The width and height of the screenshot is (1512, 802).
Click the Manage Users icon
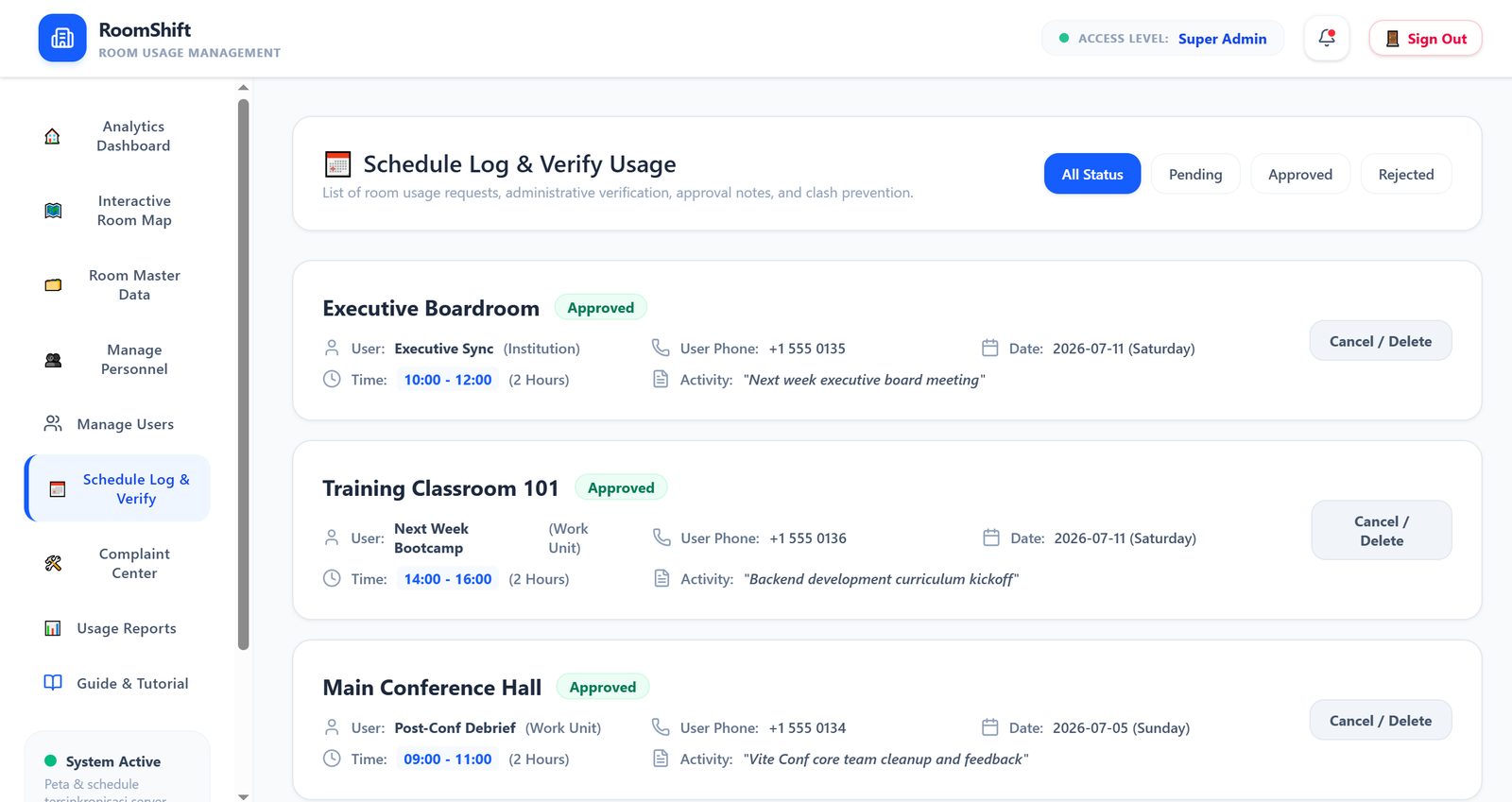tap(53, 423)
